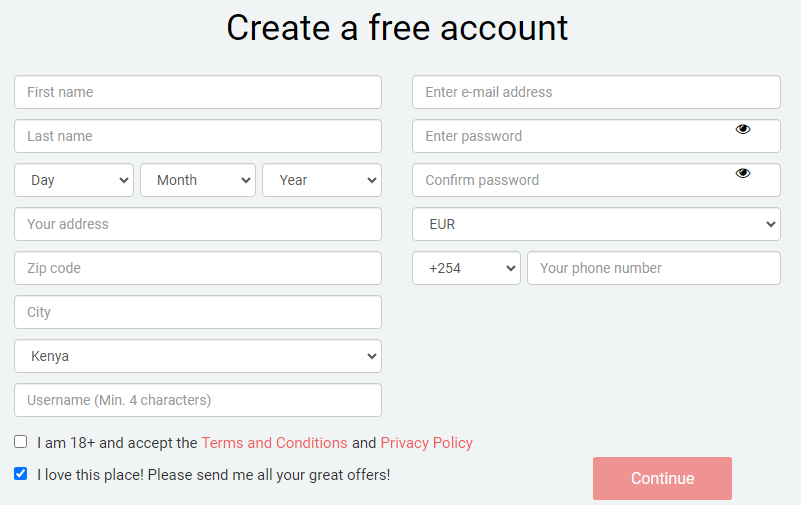The width and height of the screenshot is (801, 505).
Task: Focus the First name field
Action: (x=198, y=92)
